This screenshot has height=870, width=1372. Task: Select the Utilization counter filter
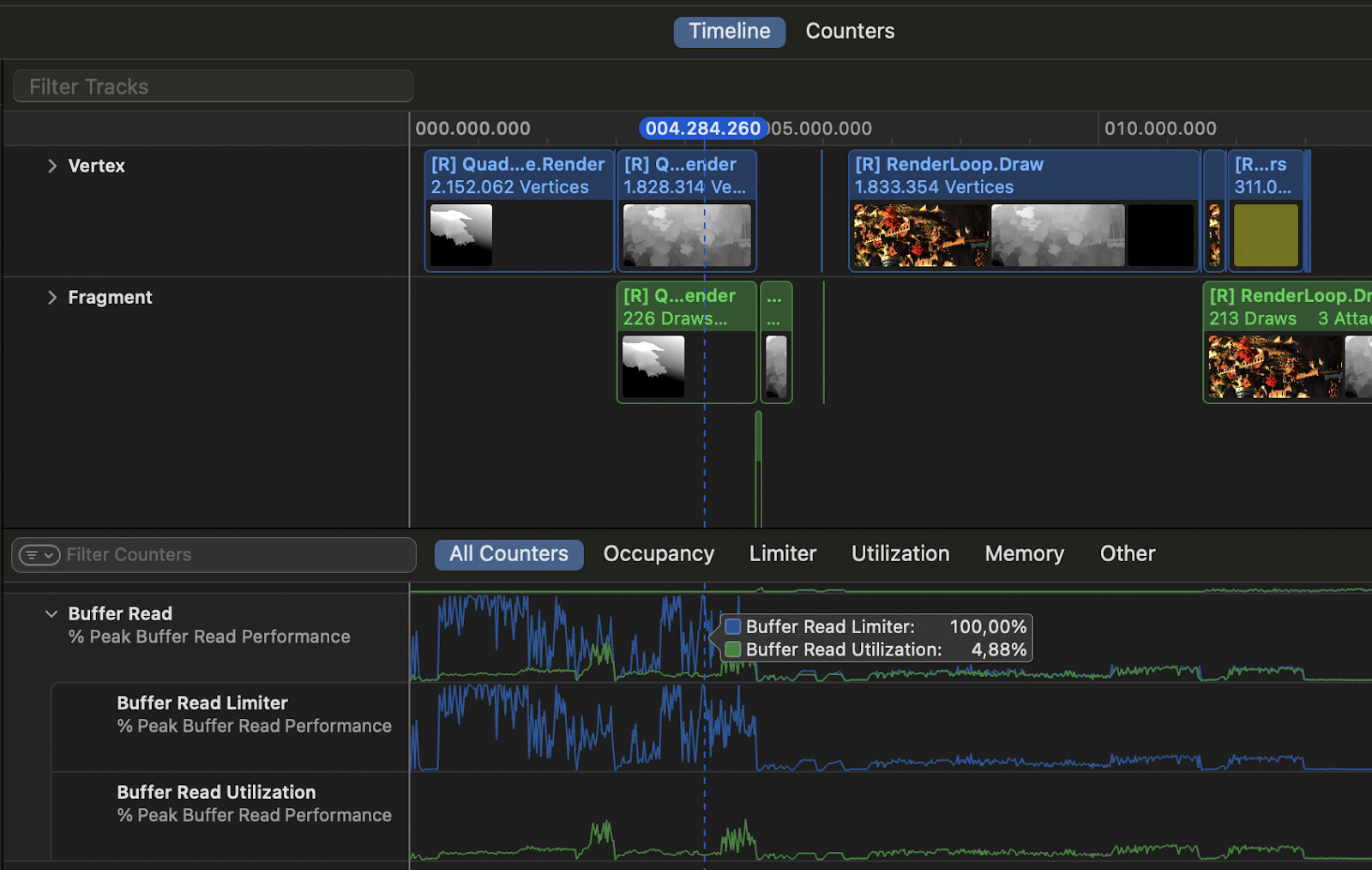[900, 553]
